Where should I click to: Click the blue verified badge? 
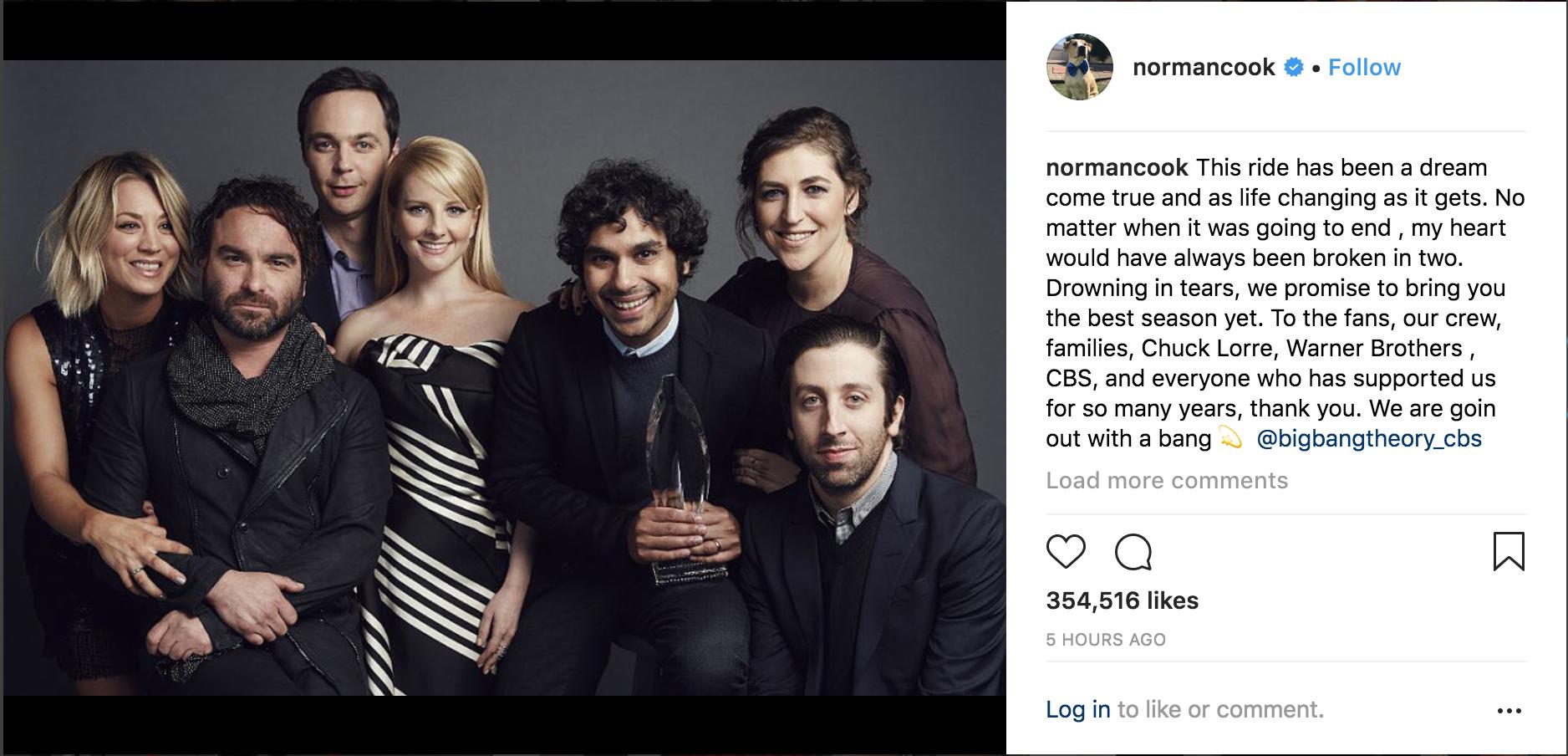click(x=1293, y=67)
